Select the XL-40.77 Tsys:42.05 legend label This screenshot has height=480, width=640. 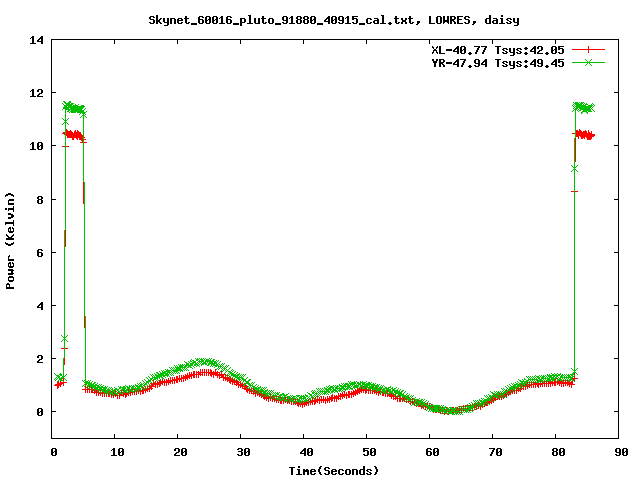(x=498, y=50)
